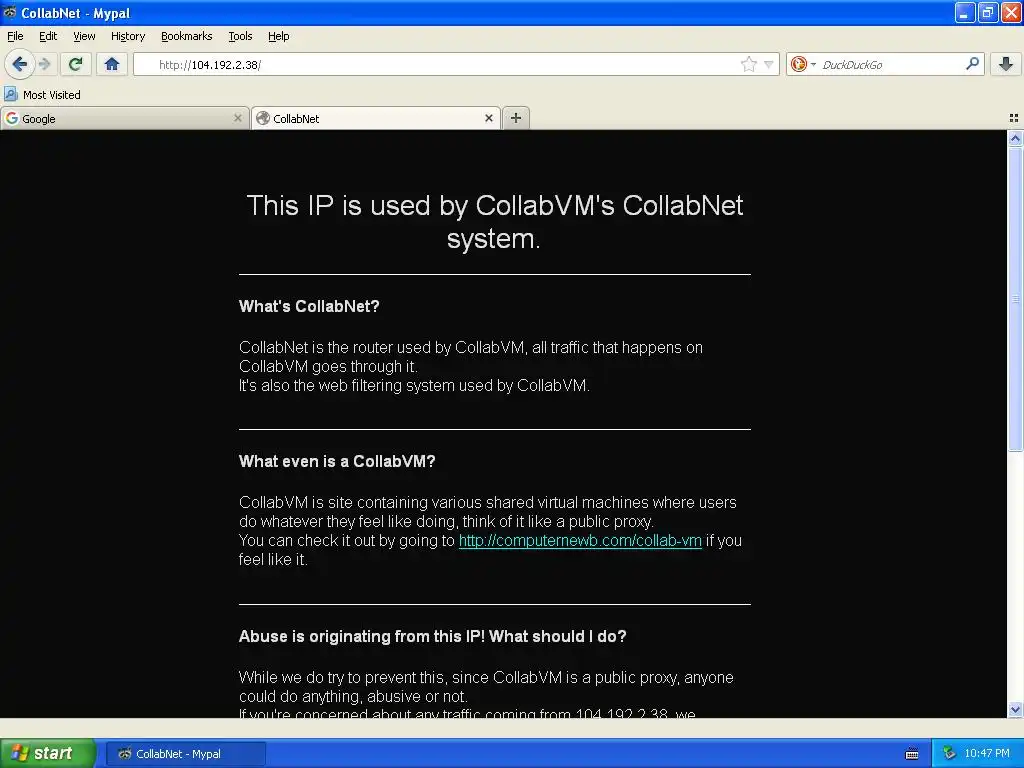Open the URL history dropdown arrow
1024x768 pixels.
tap(769, 64)
